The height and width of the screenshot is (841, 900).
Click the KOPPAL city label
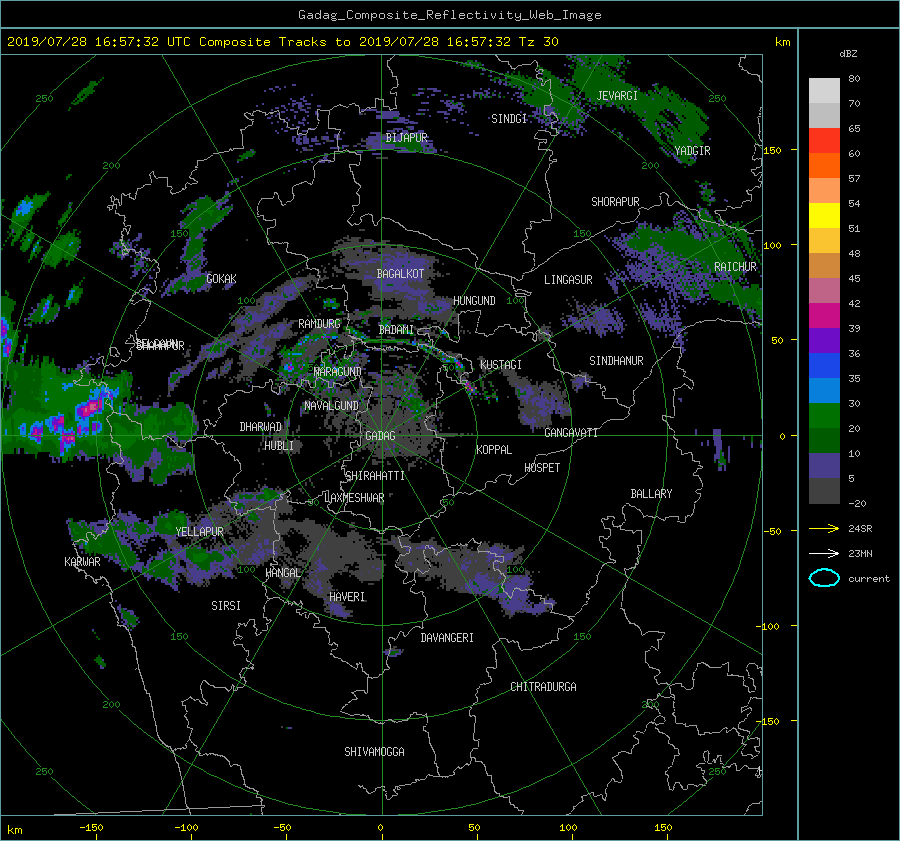[x=494, y=450]
